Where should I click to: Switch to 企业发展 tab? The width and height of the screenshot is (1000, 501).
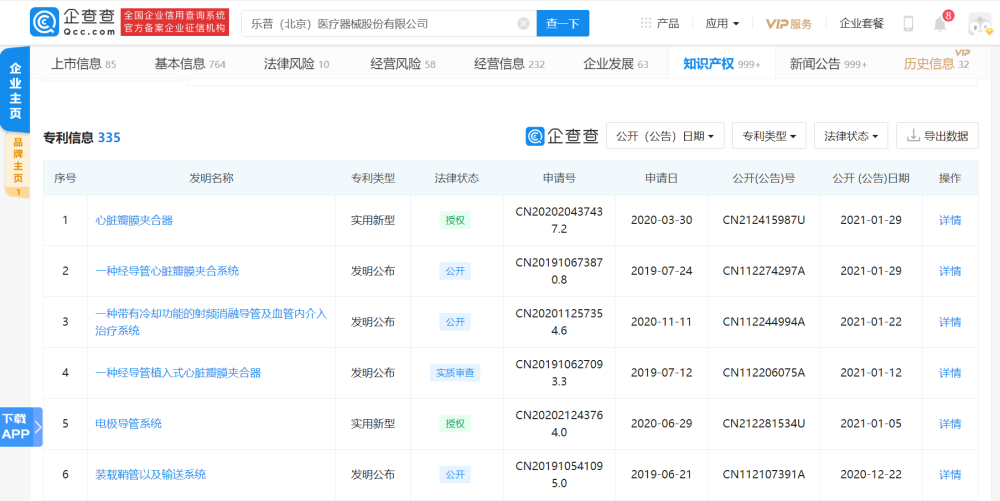click(615, 64)
